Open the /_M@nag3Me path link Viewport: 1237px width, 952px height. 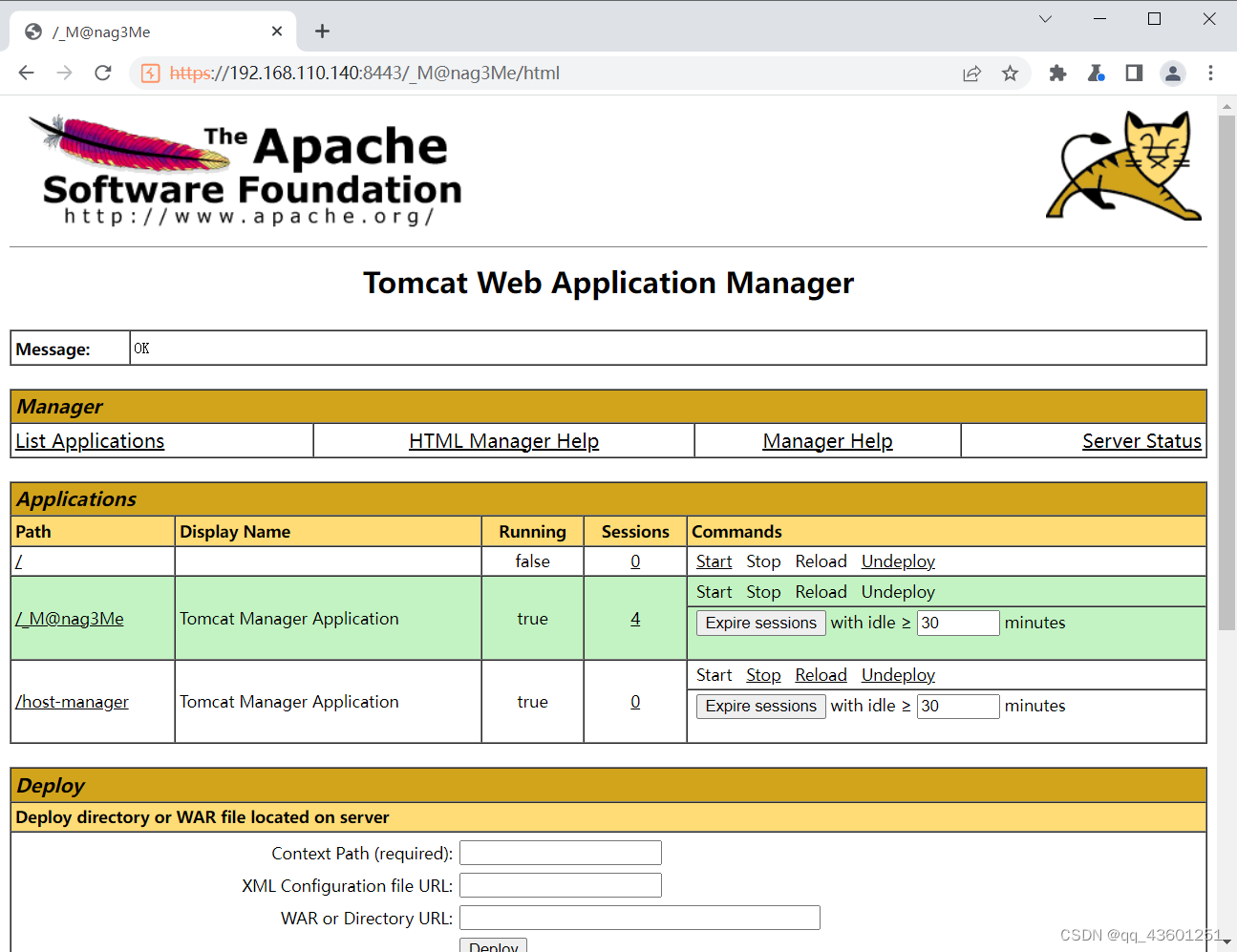tap(70, 619)
